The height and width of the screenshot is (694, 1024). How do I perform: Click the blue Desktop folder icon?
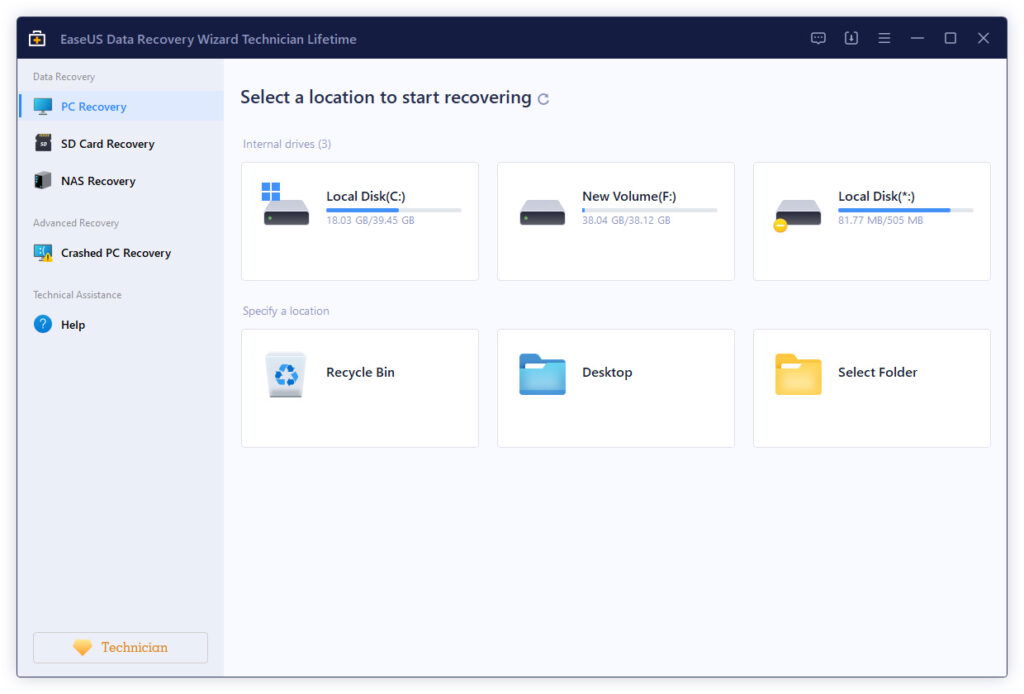tap(542, 374)
